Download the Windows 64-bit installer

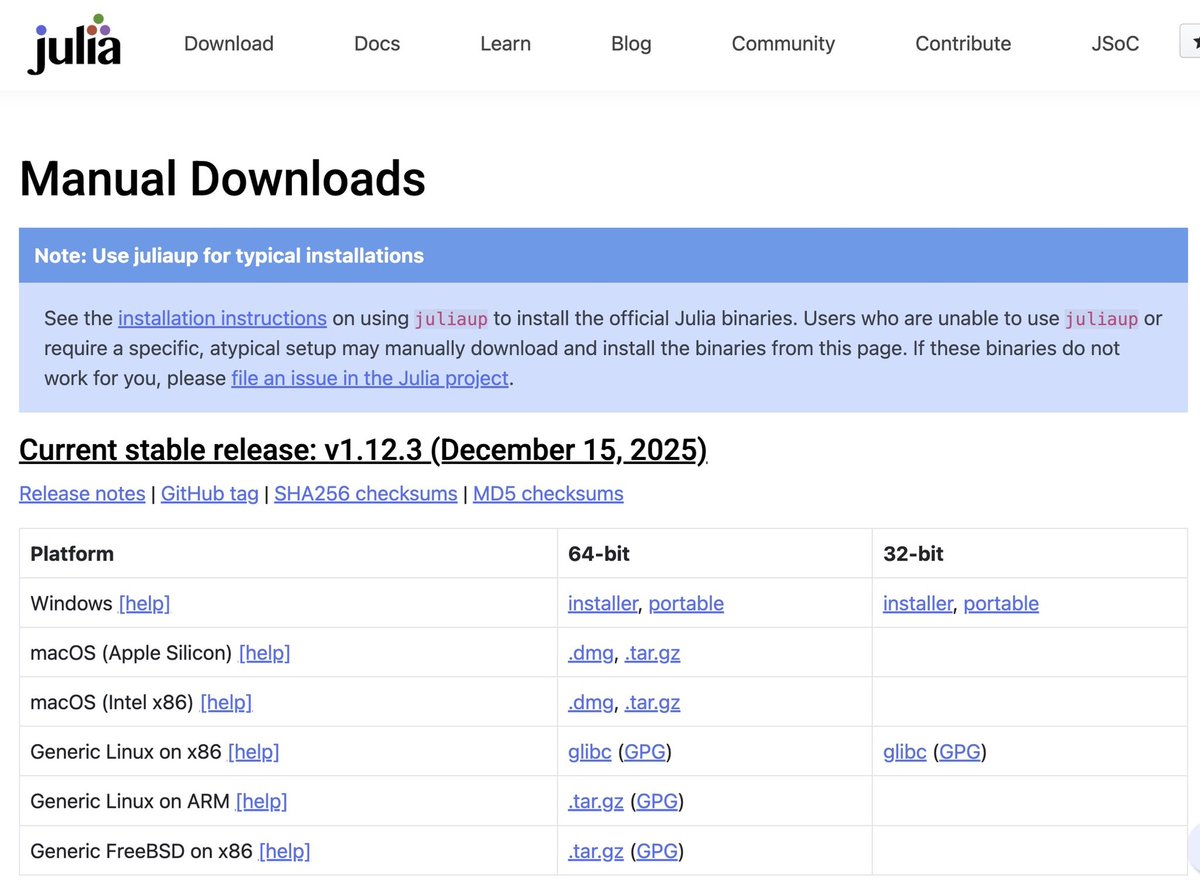tap(602, 603)
